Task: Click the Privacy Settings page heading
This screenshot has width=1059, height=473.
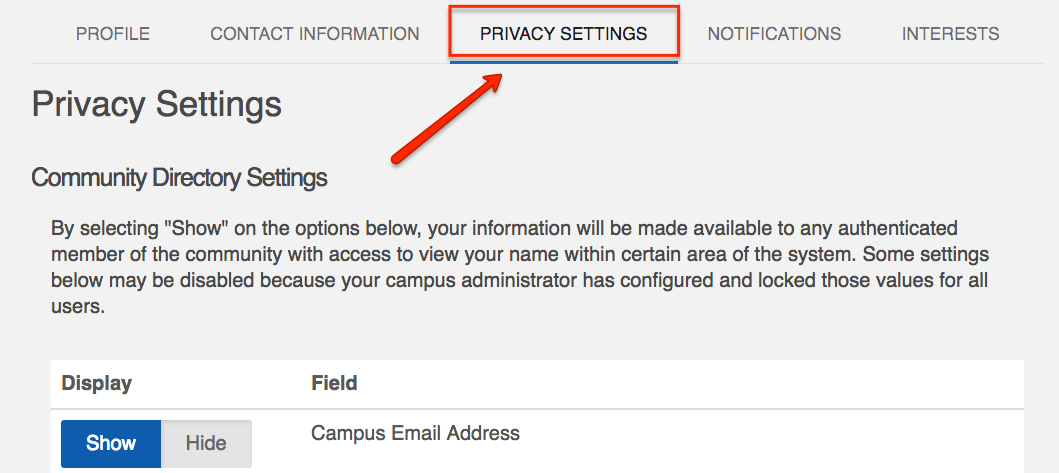Action: 156,104
